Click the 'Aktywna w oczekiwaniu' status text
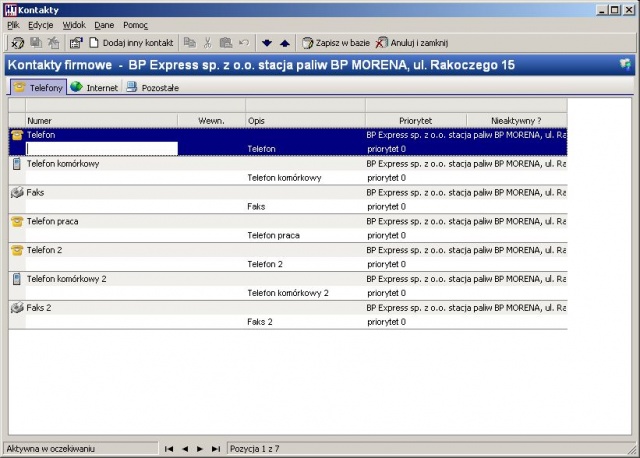This screenshot has height=458, width=640. tap(50, 449)
